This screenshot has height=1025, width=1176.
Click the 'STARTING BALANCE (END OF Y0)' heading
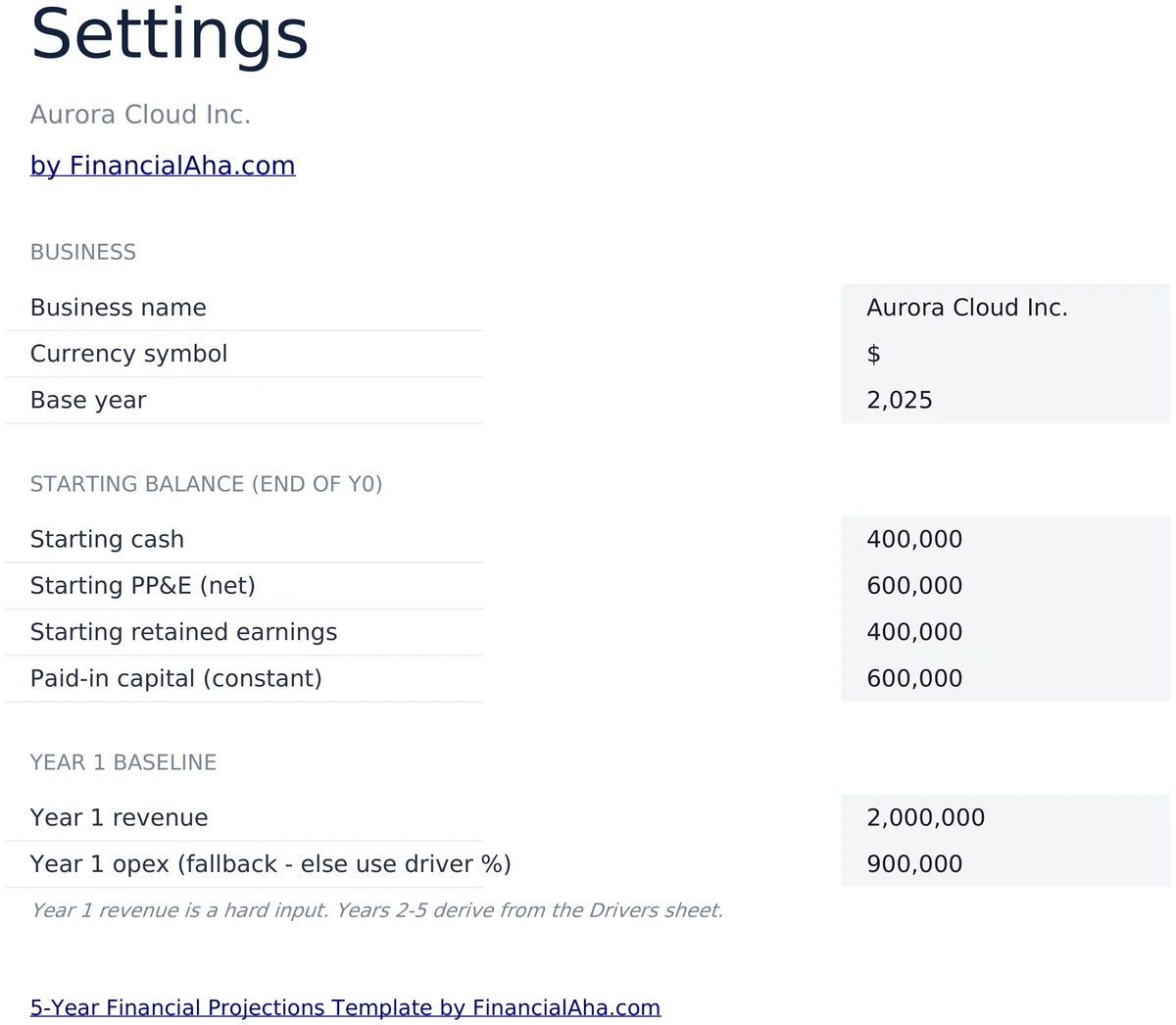(206, 484)
